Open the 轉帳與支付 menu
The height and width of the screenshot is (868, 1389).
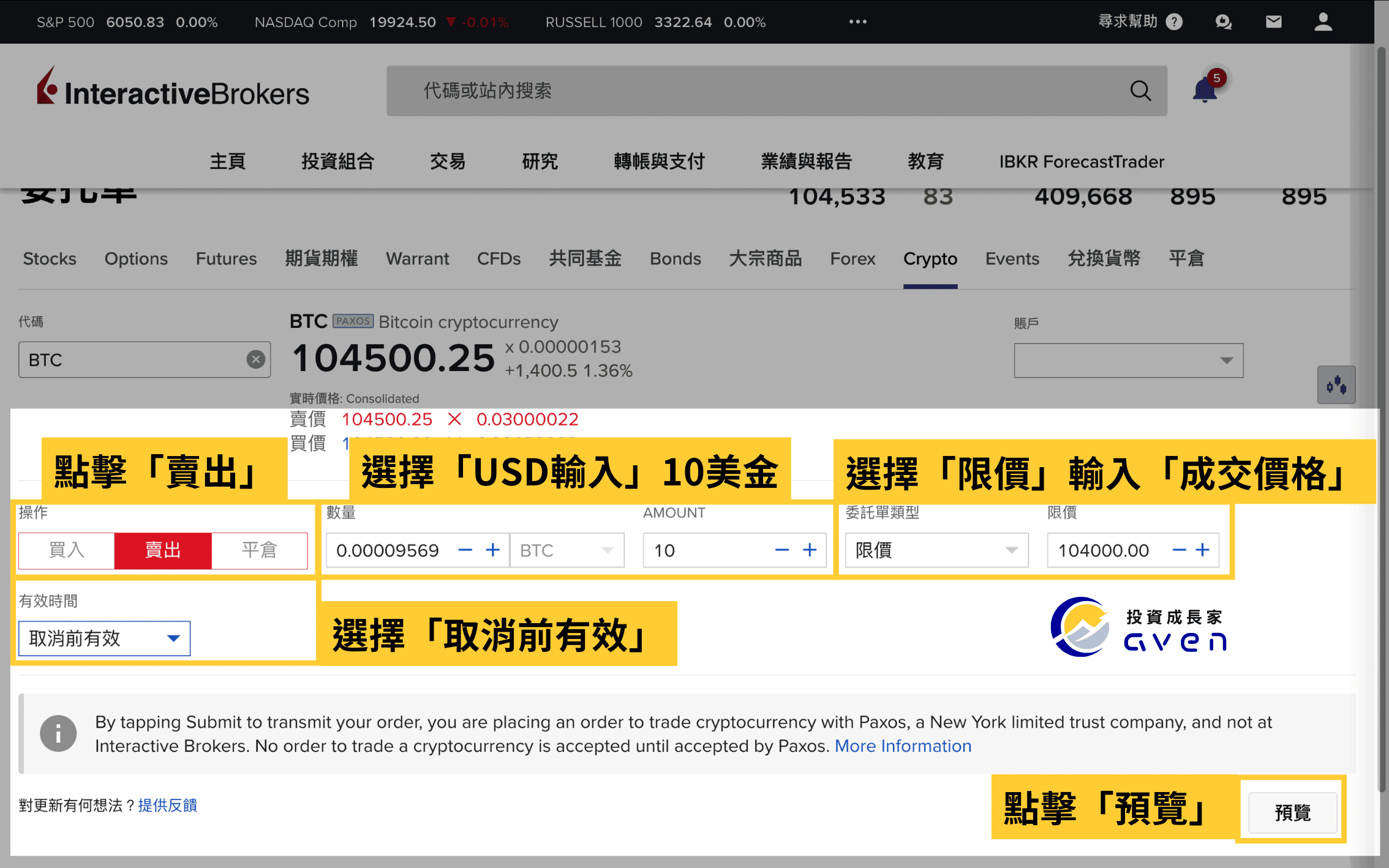click(660, 162)
